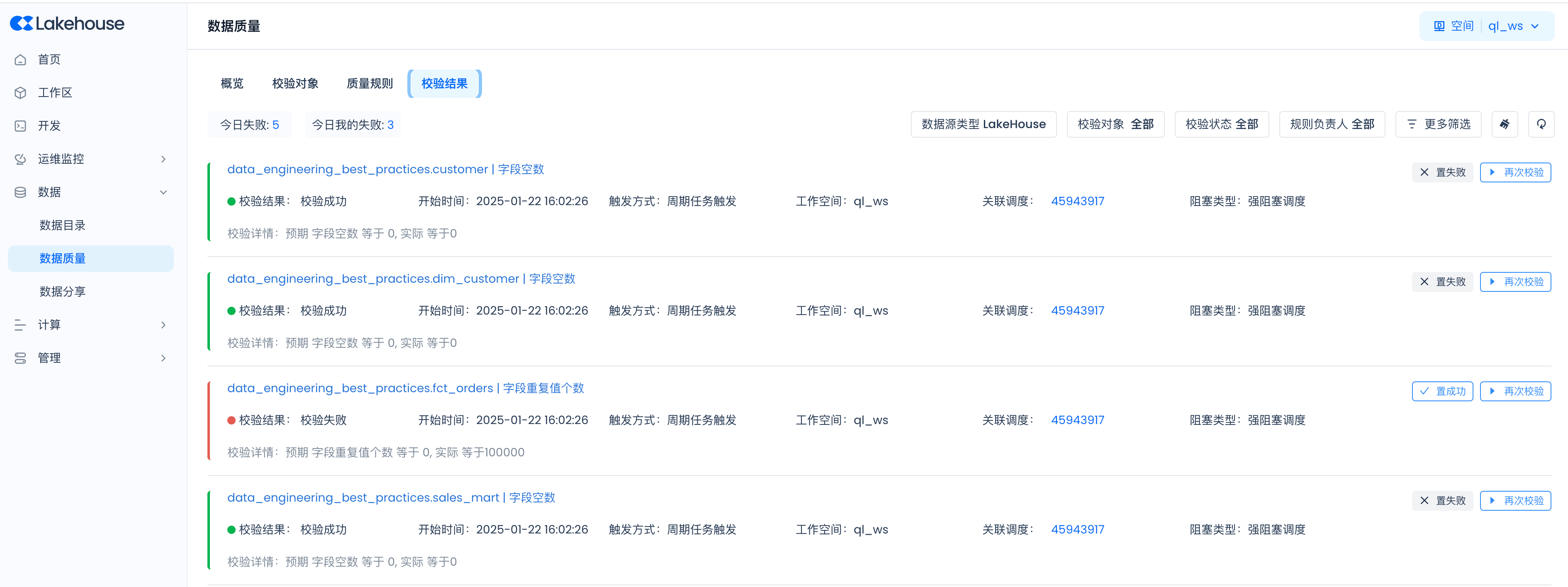The height and width of the screenshot is (587, 1568).
Task: Click 更多筛选 filter icon button
Action: click(x=1438, y=124)
